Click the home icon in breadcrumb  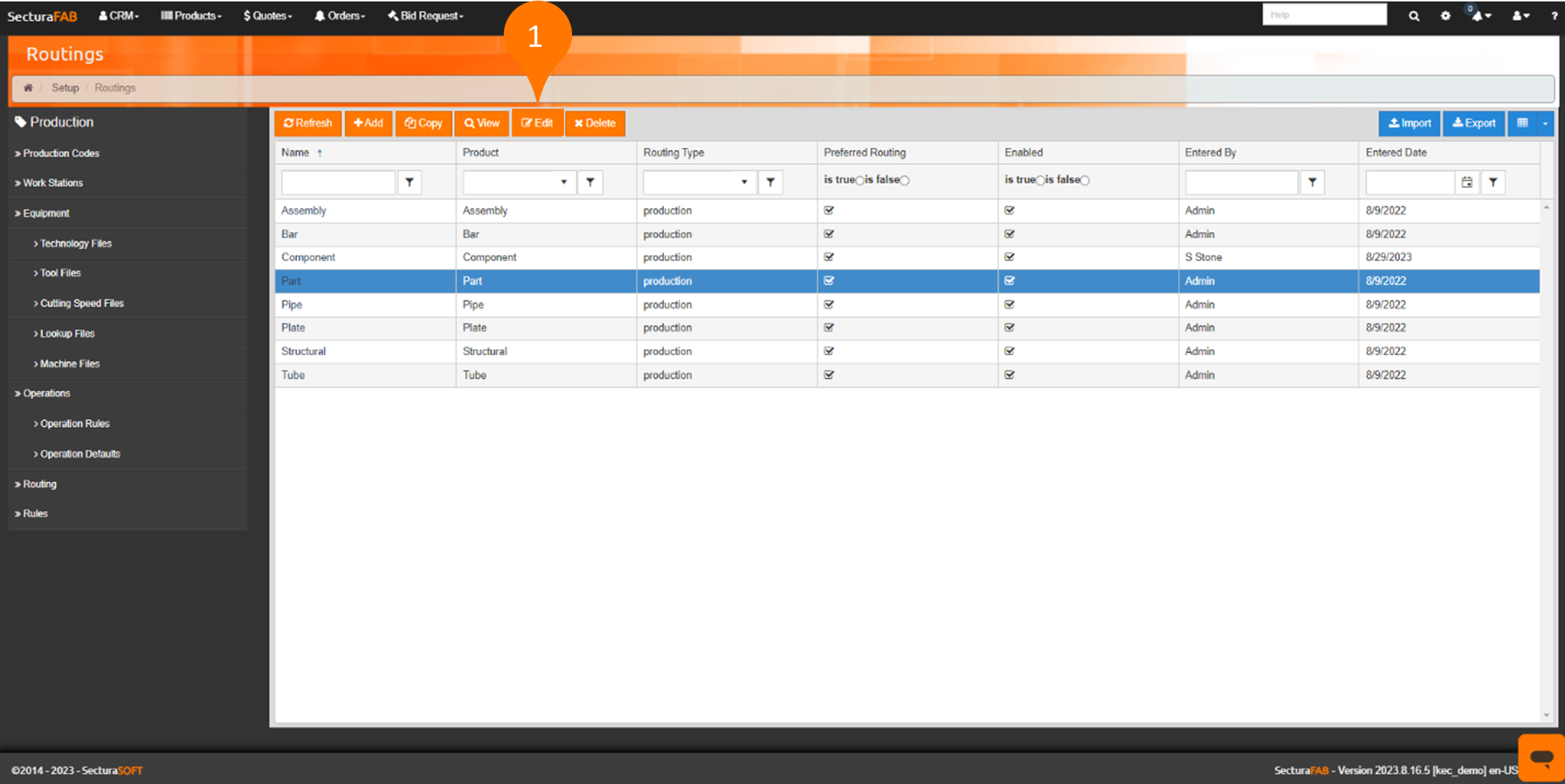[28, 88]
